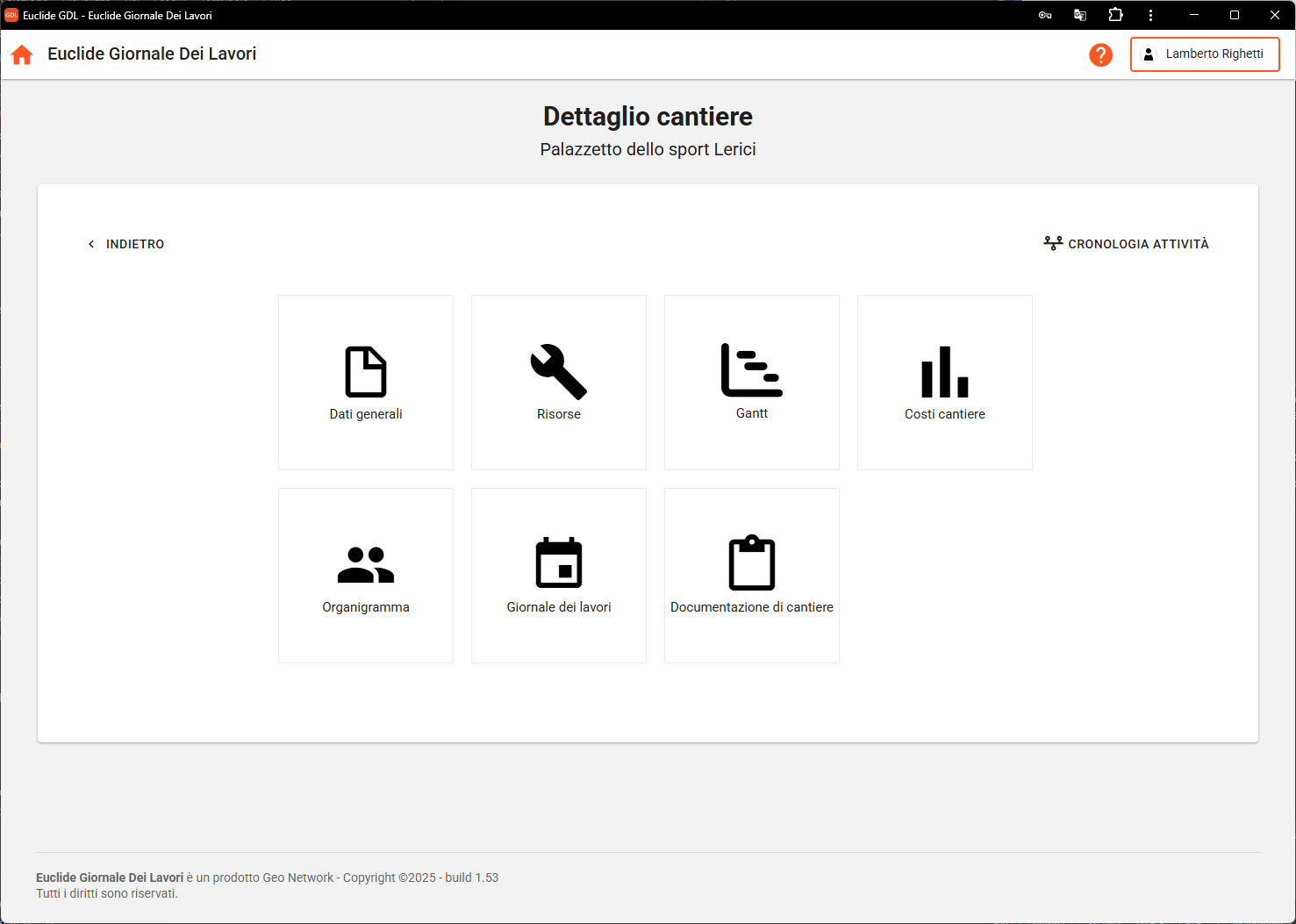The width and height of the screenshot is (1296, 924).
Task: Click the translate icon in title bar
Action: [1080, 15]
